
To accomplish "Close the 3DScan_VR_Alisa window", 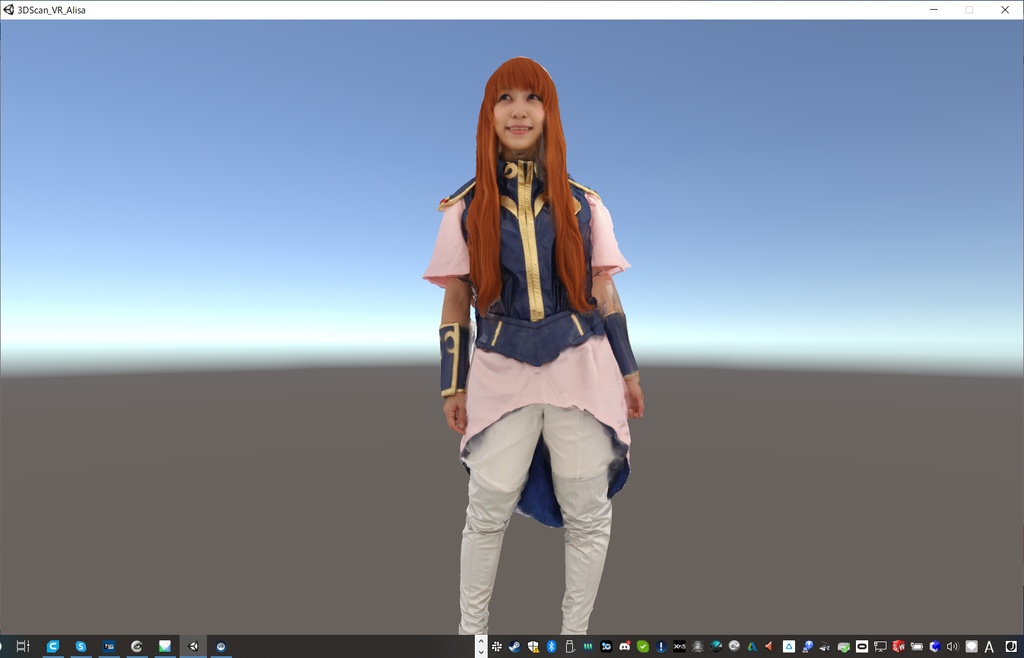I will point(1005,10).
